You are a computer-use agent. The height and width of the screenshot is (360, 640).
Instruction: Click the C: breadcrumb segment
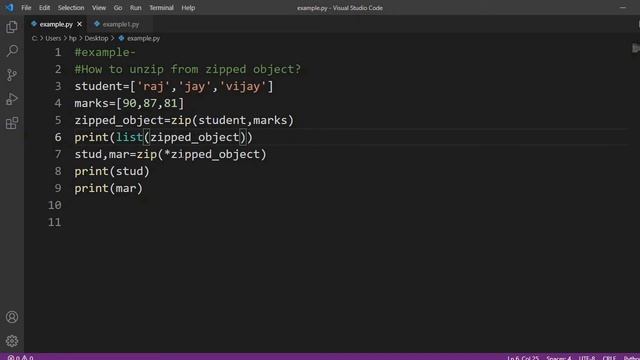coord(35,38)
